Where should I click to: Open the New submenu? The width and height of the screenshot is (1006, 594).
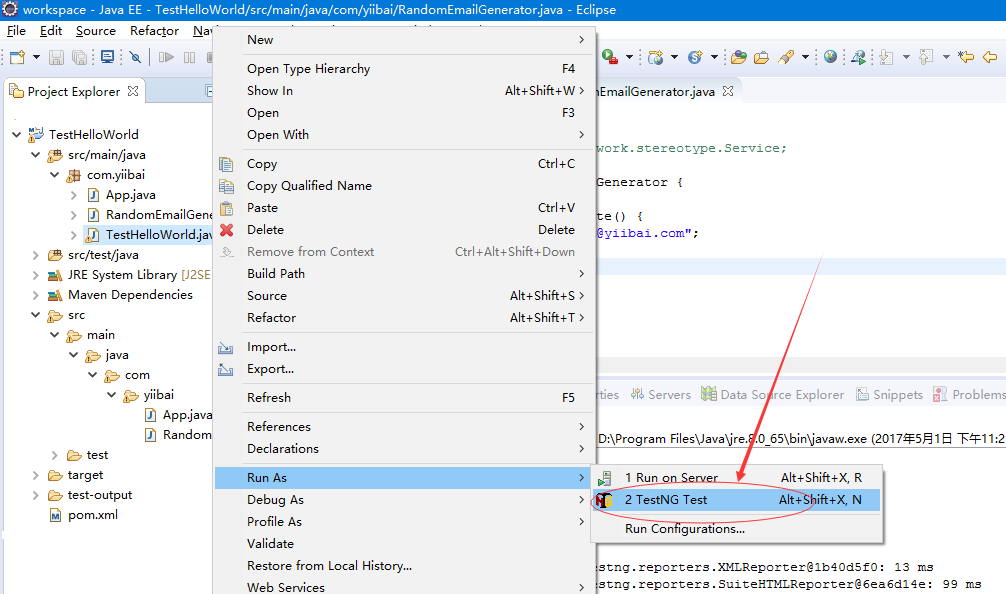click(405, 40)
